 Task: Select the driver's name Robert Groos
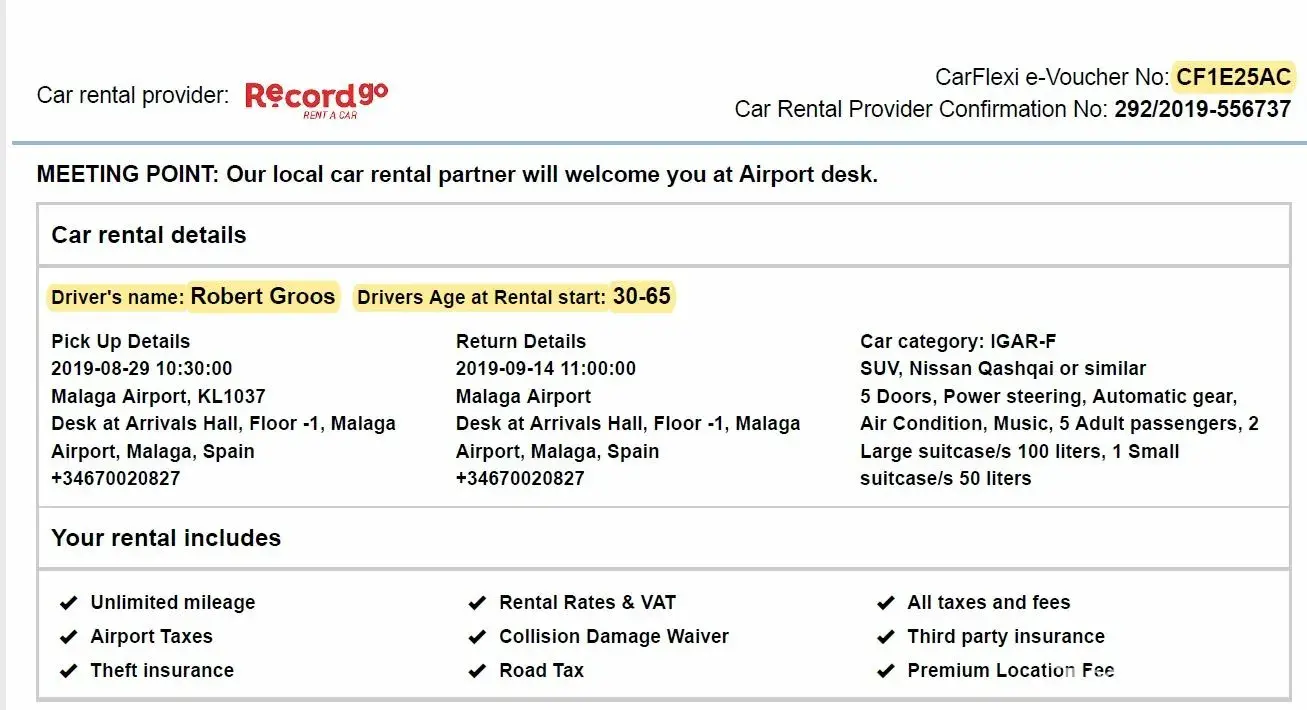pyautogui.click(x=263, y=296)
